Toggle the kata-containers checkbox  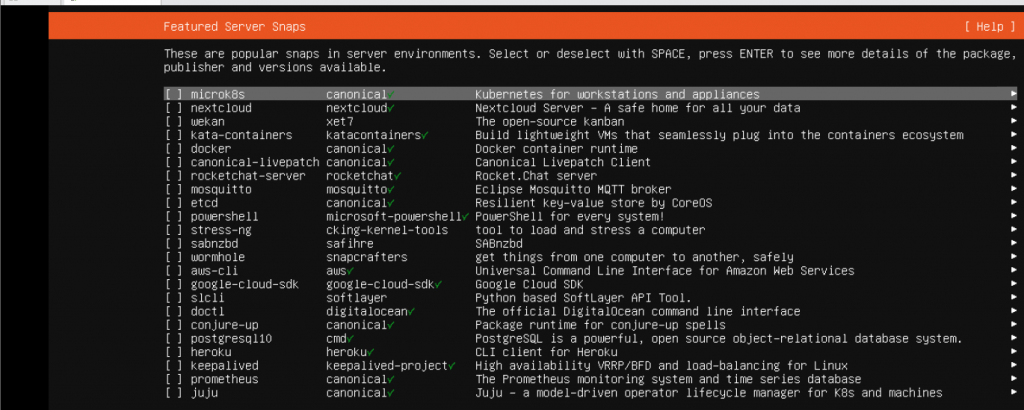pyautogui.click(x=174, y=135)
